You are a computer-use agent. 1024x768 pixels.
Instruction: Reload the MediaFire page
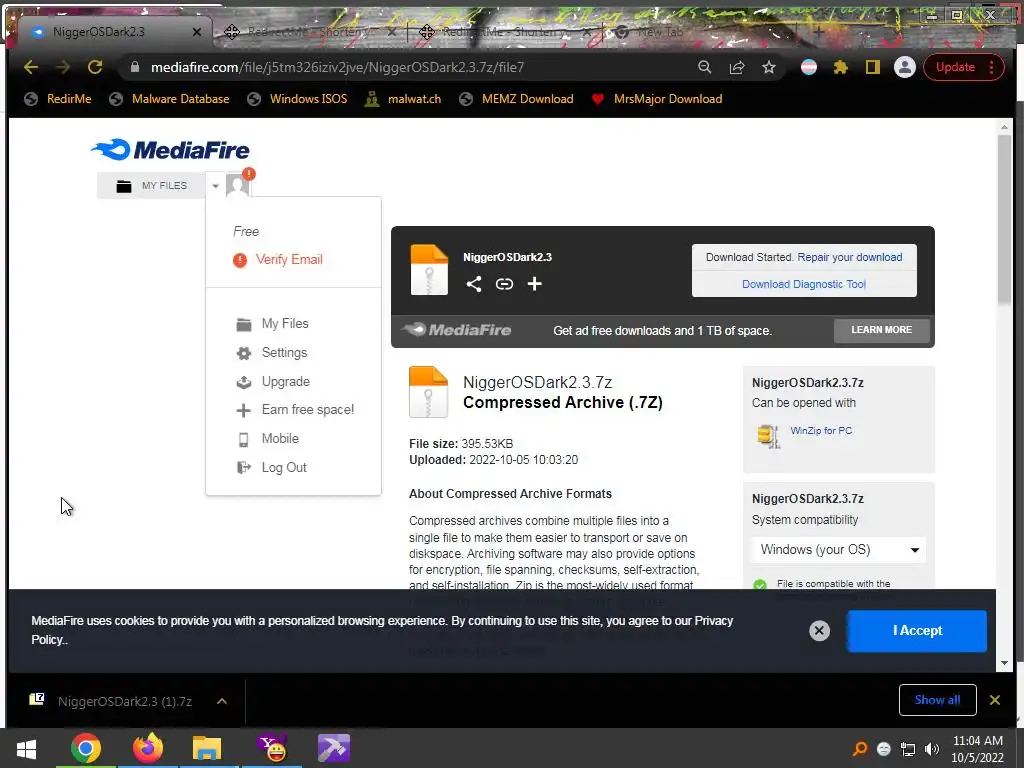[x=95, y=67]
